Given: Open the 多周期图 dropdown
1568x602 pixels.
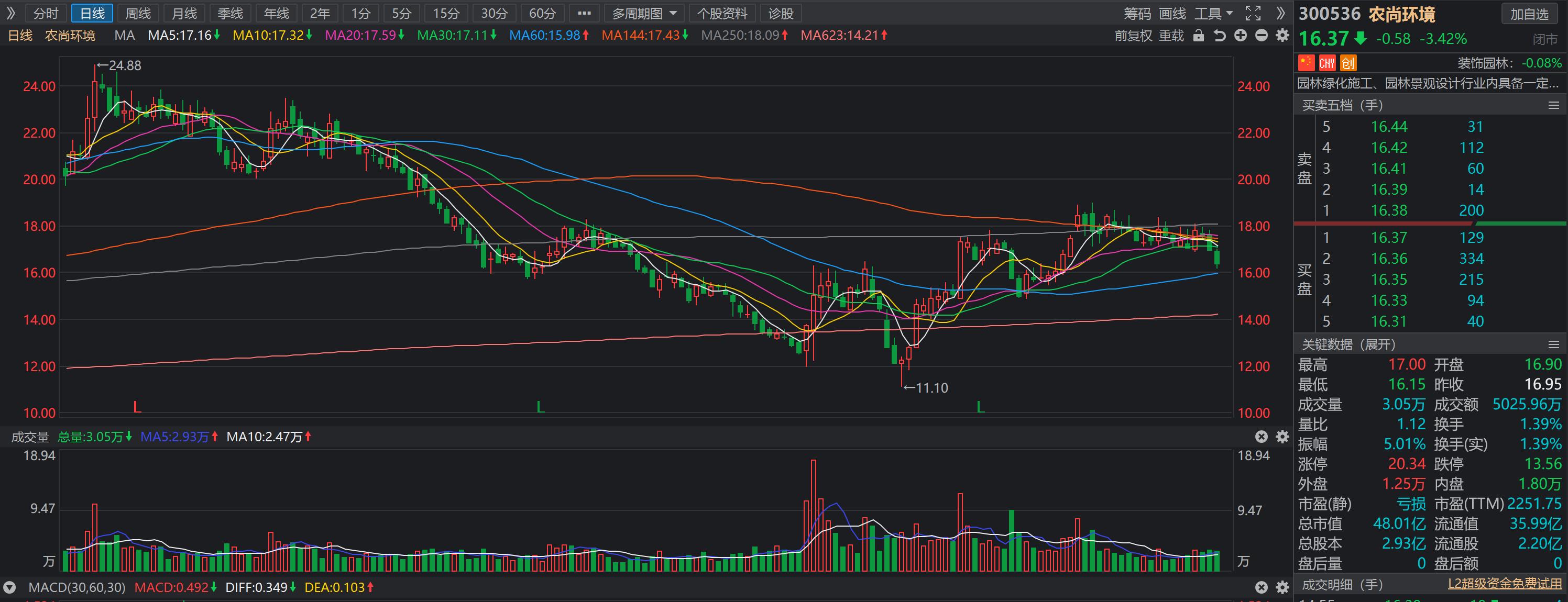Looking at the screenshot, I should tap(644, 14).
